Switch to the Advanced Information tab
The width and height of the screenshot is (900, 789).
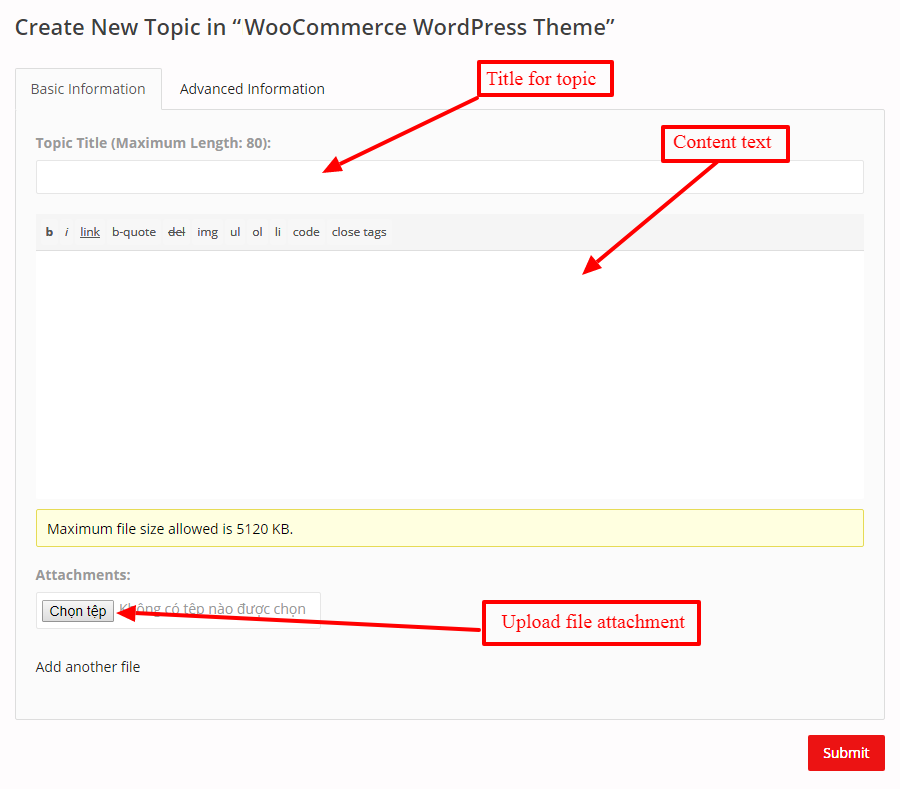(x=252, y=89)
